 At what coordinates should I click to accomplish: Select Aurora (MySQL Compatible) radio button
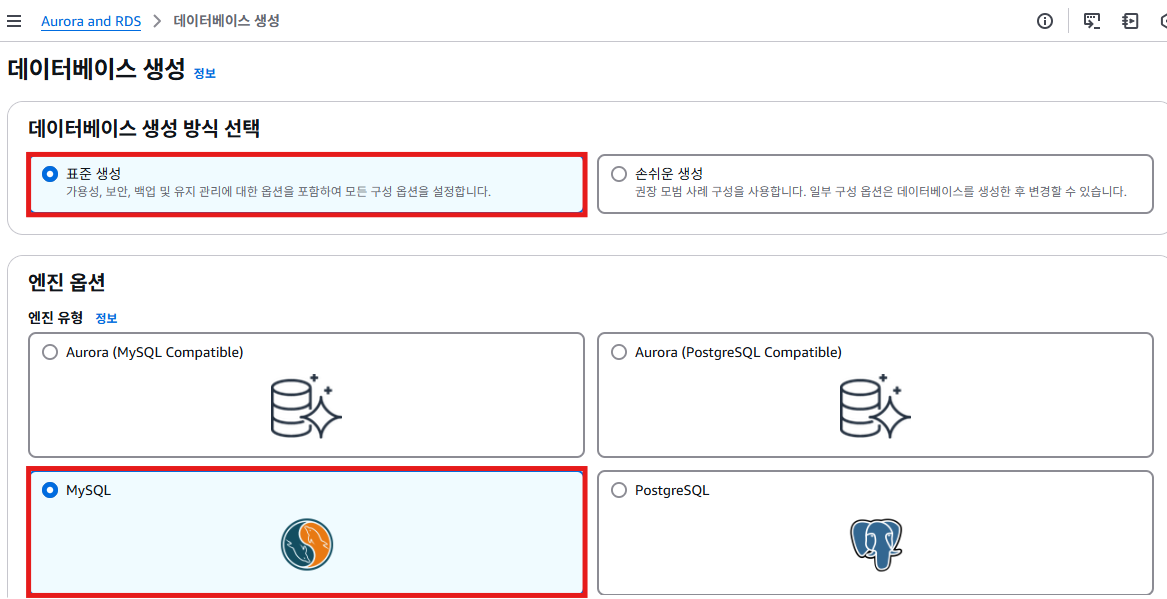pyautogui.click(x=50, y=352)
